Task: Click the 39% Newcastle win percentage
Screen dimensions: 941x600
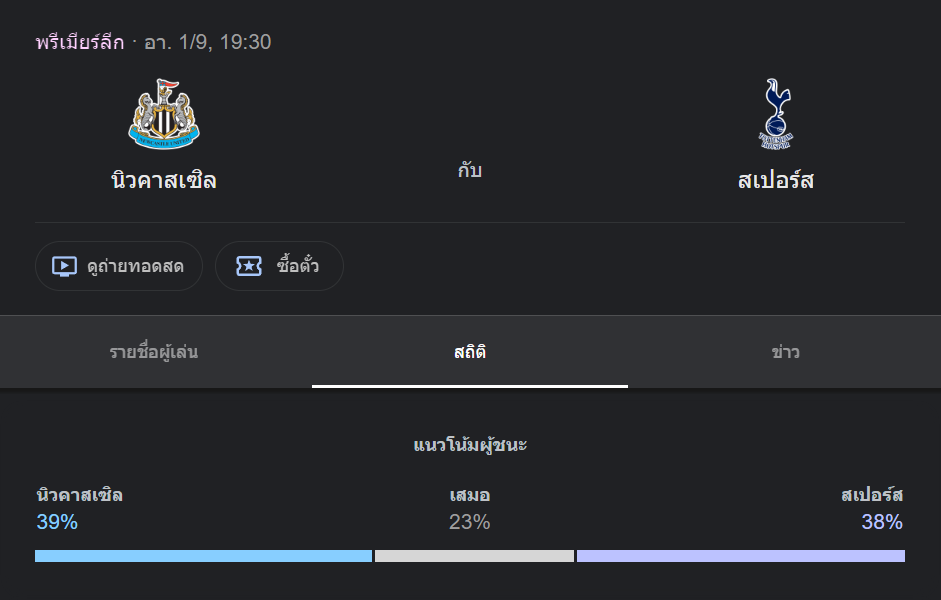Action: 57,522
